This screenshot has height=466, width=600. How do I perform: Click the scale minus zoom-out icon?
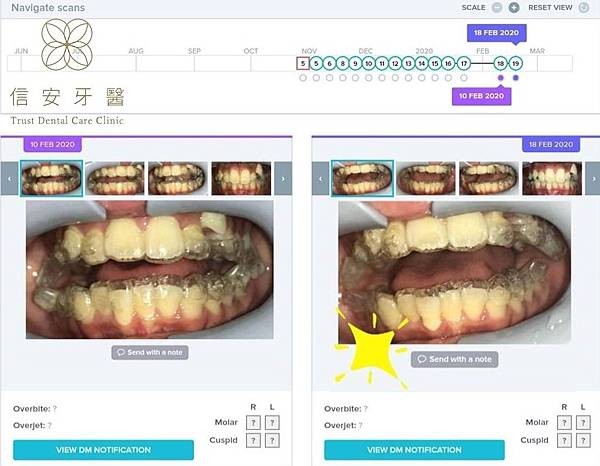[498, 7]
